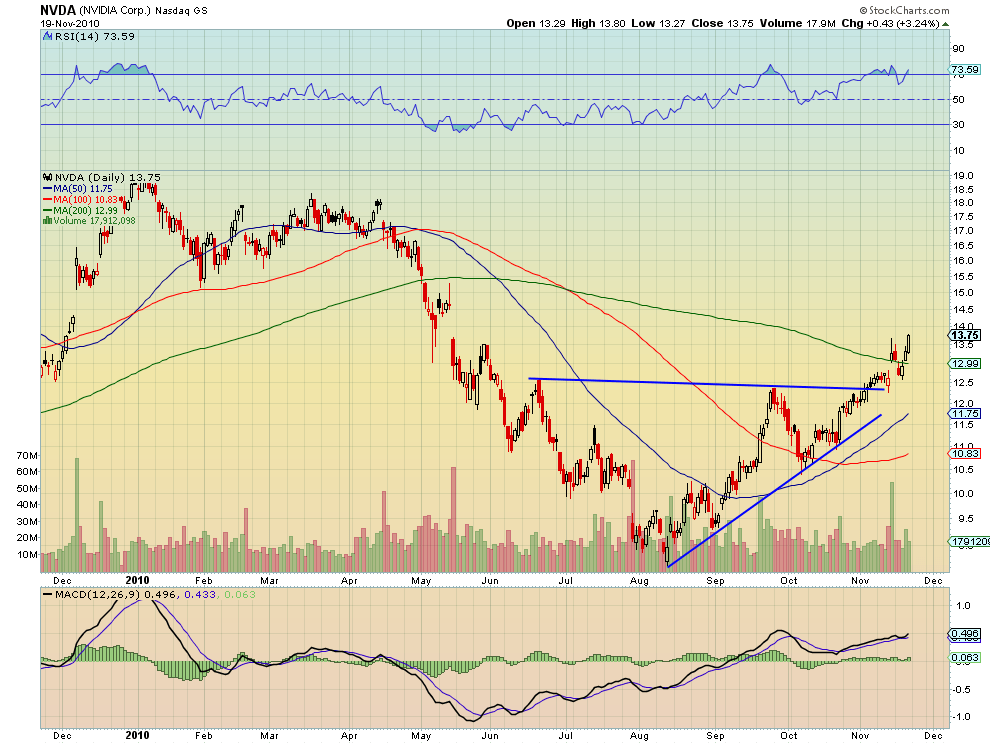Click the green 12.99 MA(200) axis tag
990x744 pixels.
pyautogui.click(x=965, y=363)
